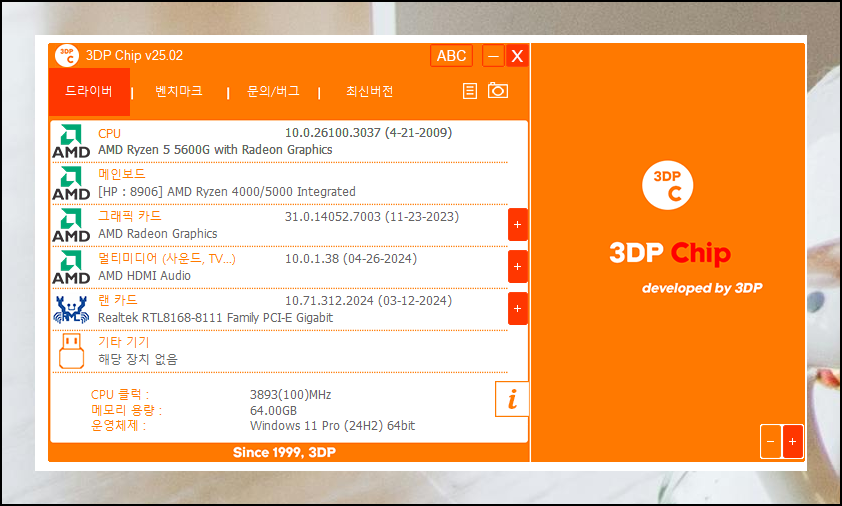Click [HP : 8906] AMD Ryzen 4000/5000 Integrated

[x=227, y=192]
